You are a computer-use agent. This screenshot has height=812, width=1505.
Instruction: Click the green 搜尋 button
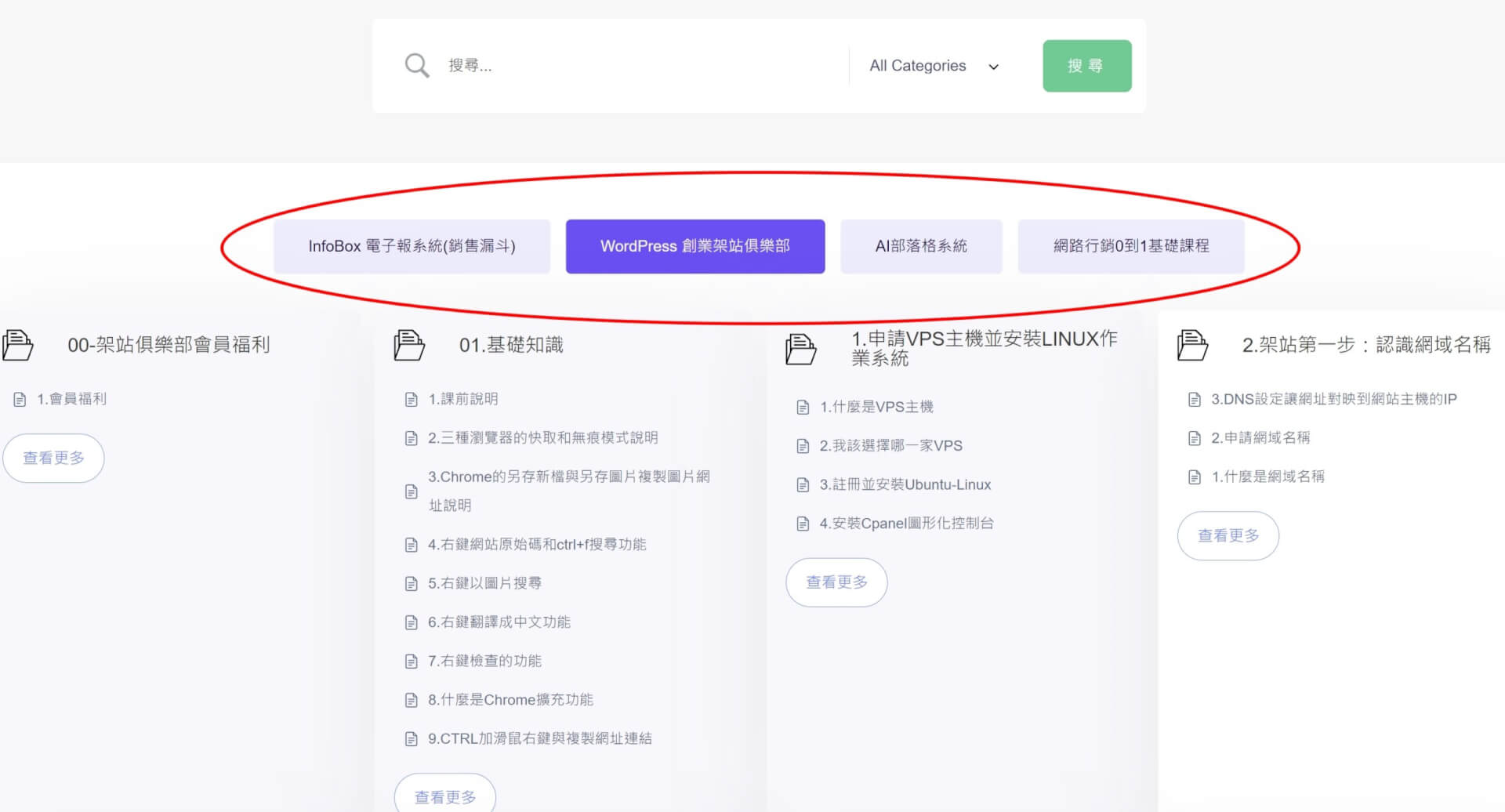coord(1086,66)
